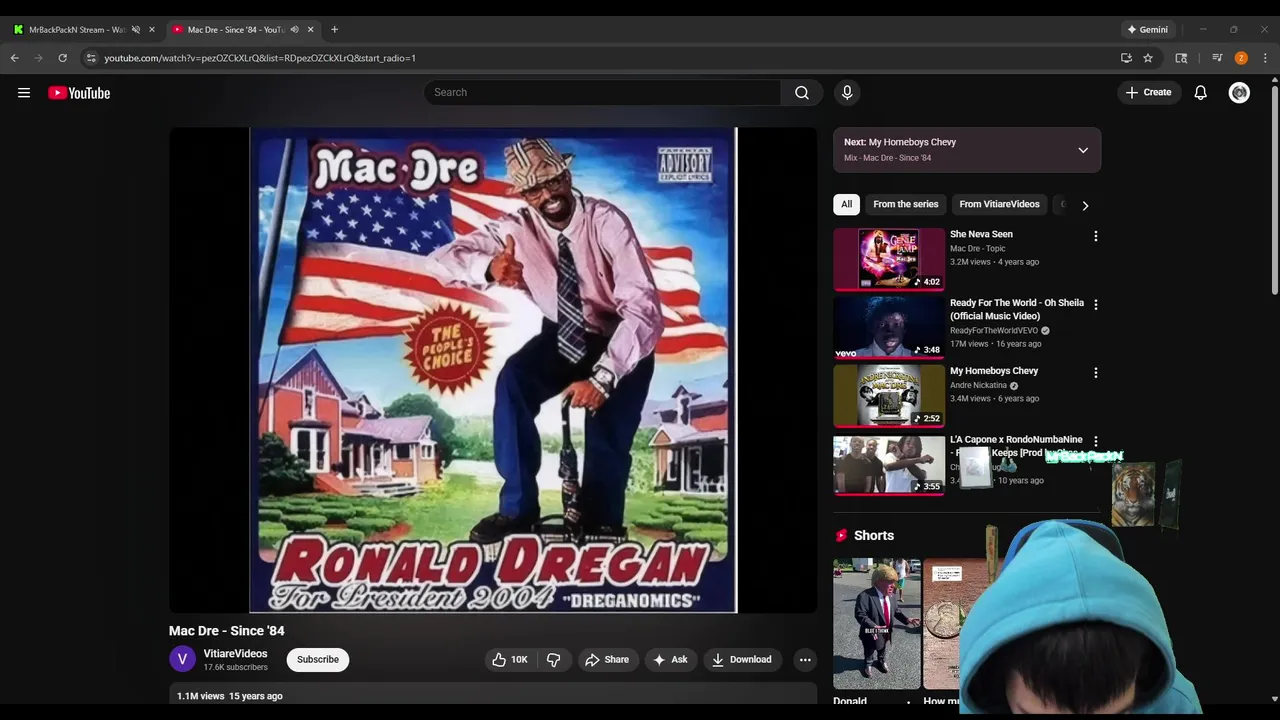The image size is (1280, 720).
Task: Click the YouTube search field
Action: tap(602, 93)
